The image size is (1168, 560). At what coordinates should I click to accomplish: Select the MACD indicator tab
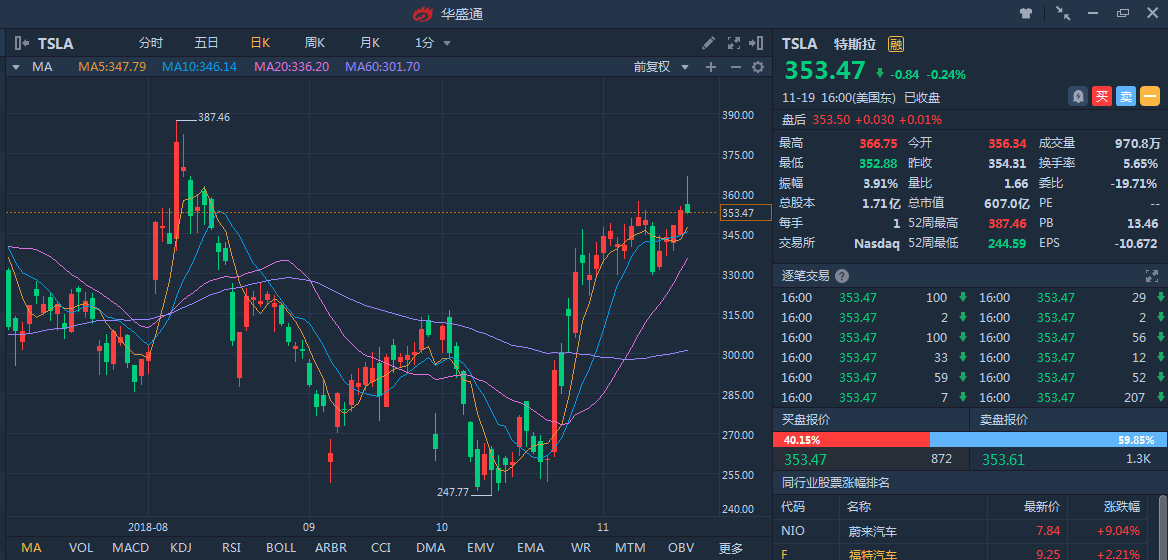click(x=130, y=548)
